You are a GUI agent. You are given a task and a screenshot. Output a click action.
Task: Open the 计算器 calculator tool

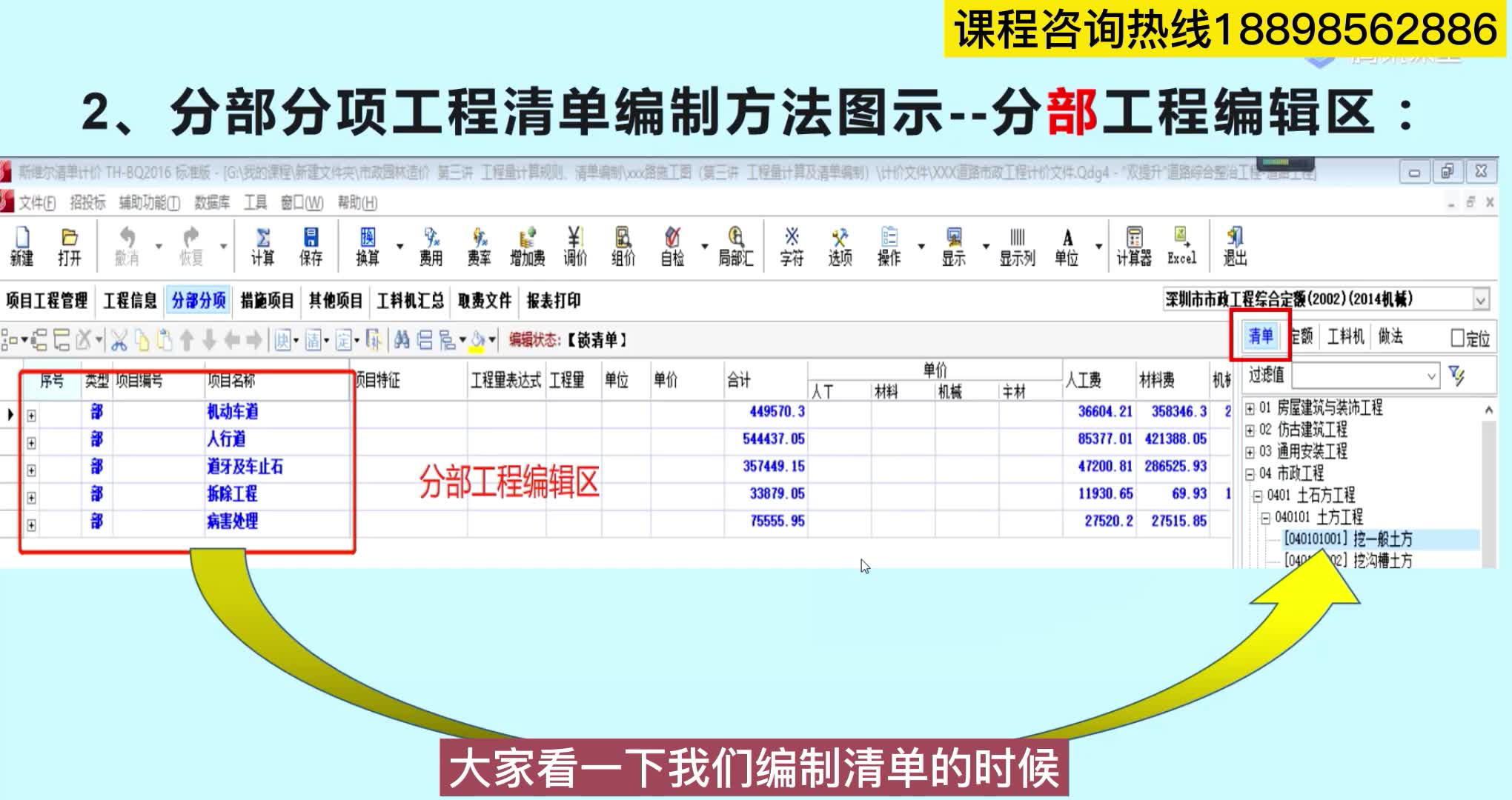1134,246
